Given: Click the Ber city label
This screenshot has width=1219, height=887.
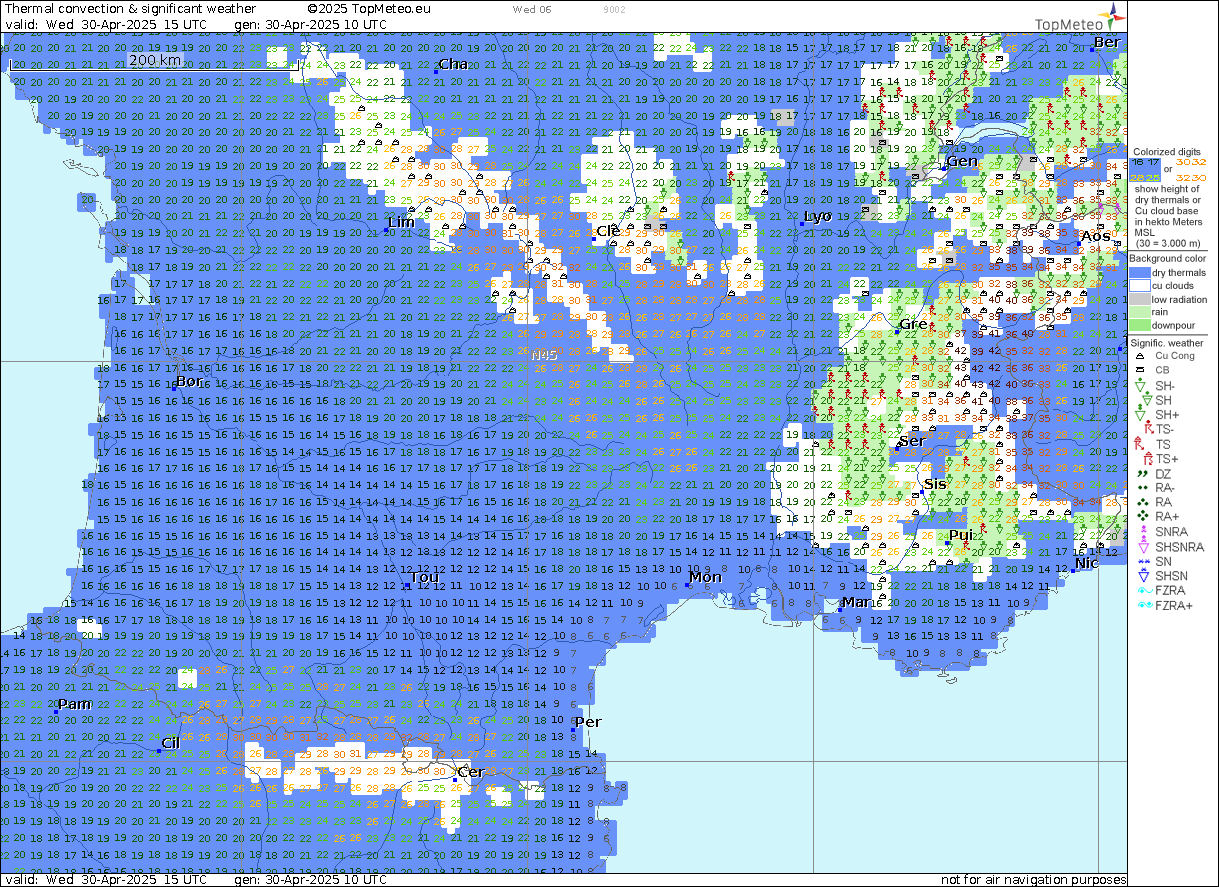Looking at the screenshot, I should 1107,42.
